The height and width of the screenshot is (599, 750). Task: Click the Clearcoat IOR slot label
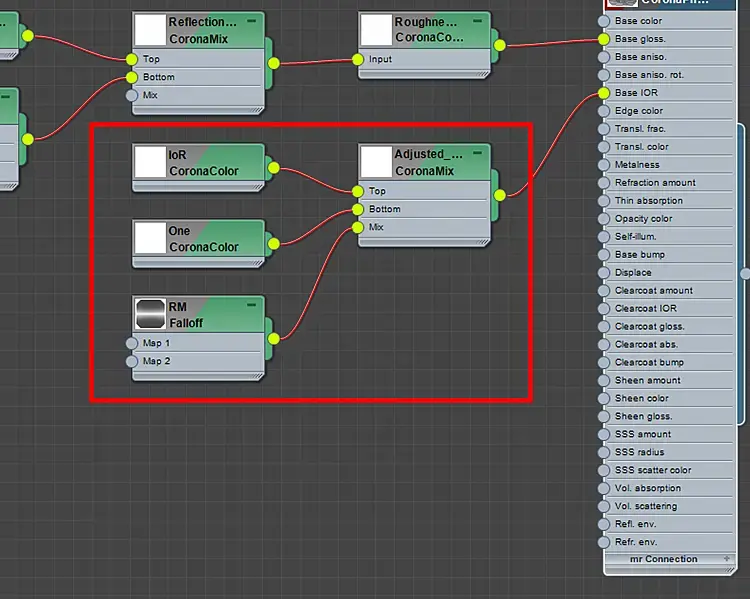coord(646,309)
